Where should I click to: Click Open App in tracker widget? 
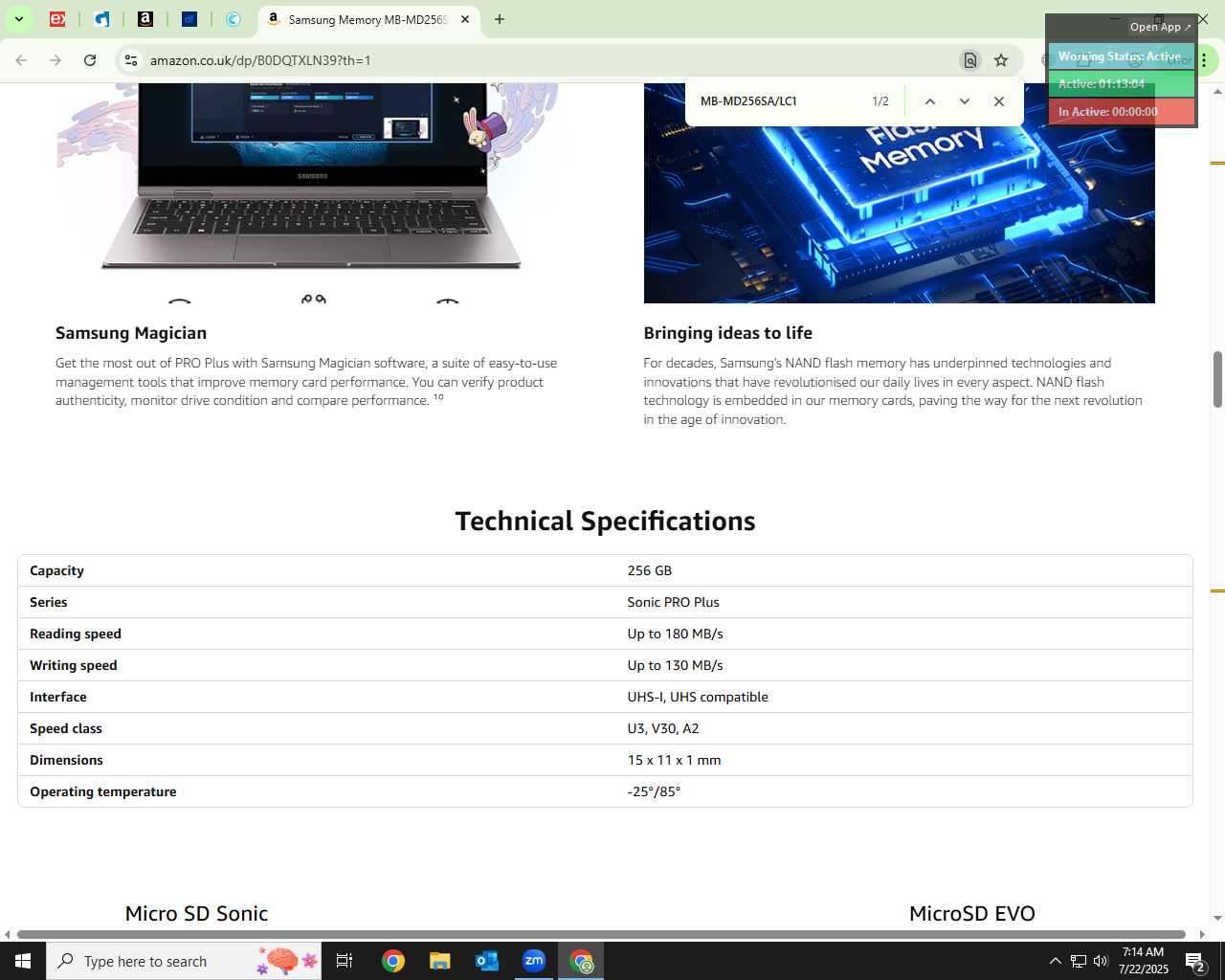1160,27
